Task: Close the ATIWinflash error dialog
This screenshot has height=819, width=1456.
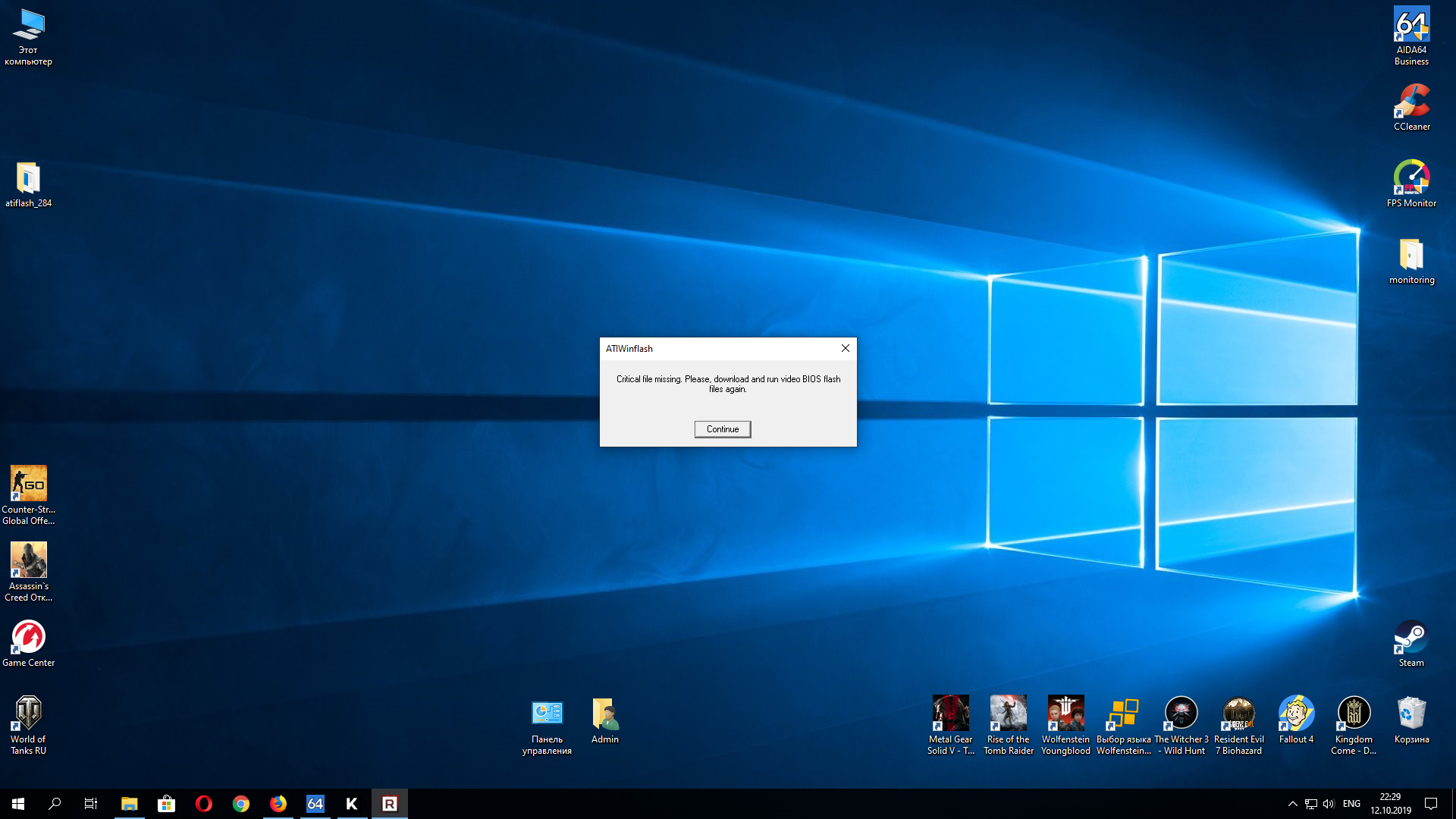Action: (x=845, y=348)
